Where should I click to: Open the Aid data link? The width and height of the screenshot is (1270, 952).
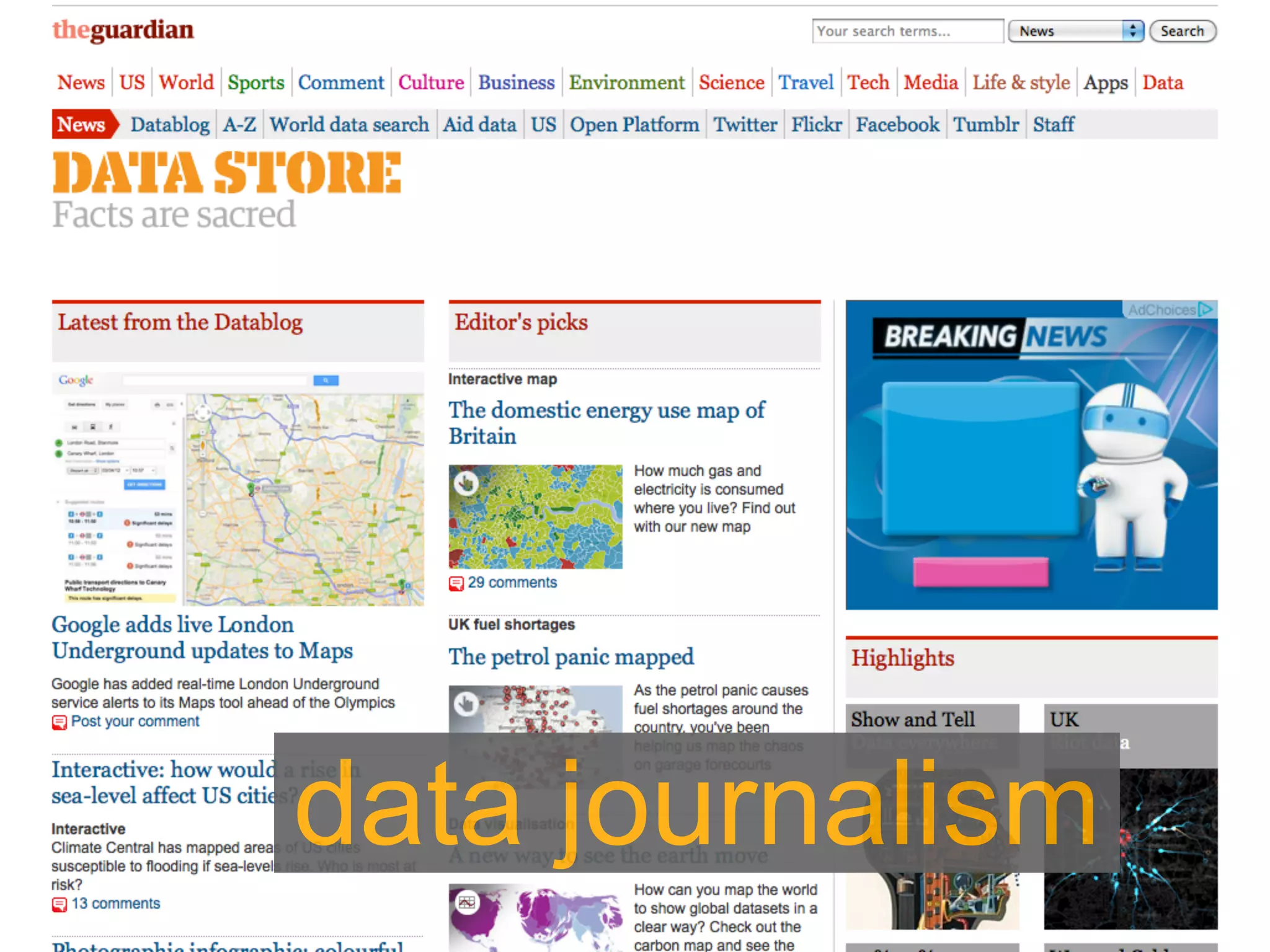click(479, 125)
